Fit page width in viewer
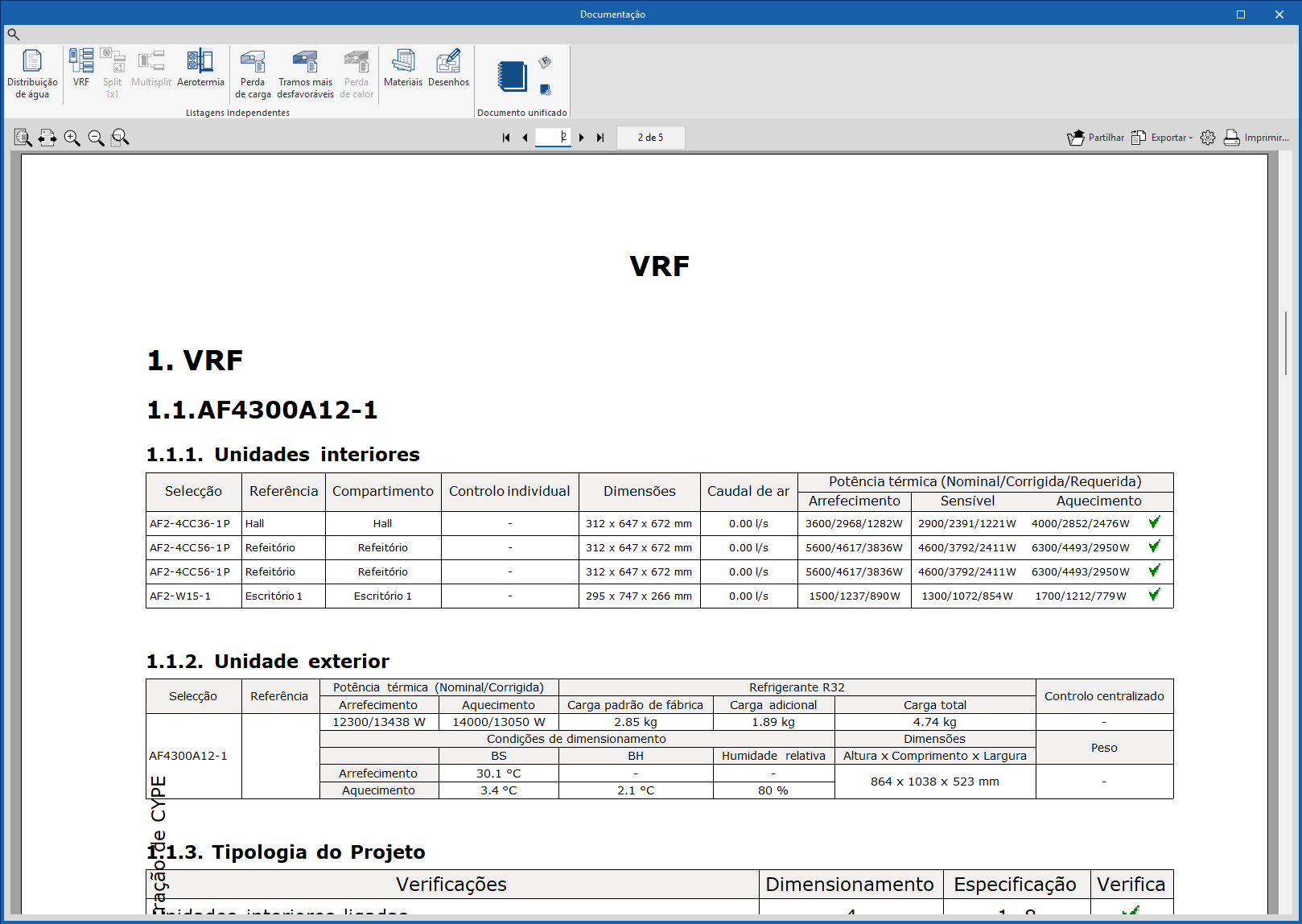Viewport: 1302px width, 924px height. point(47,138)
